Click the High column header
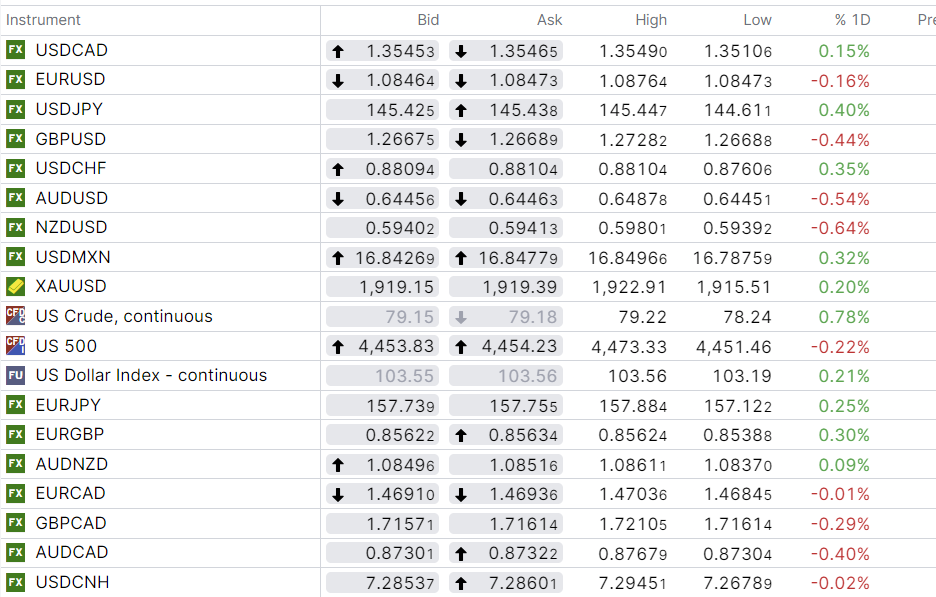This screenshot has height=597, width=936. pyautogui.click(x=651, y=20)
